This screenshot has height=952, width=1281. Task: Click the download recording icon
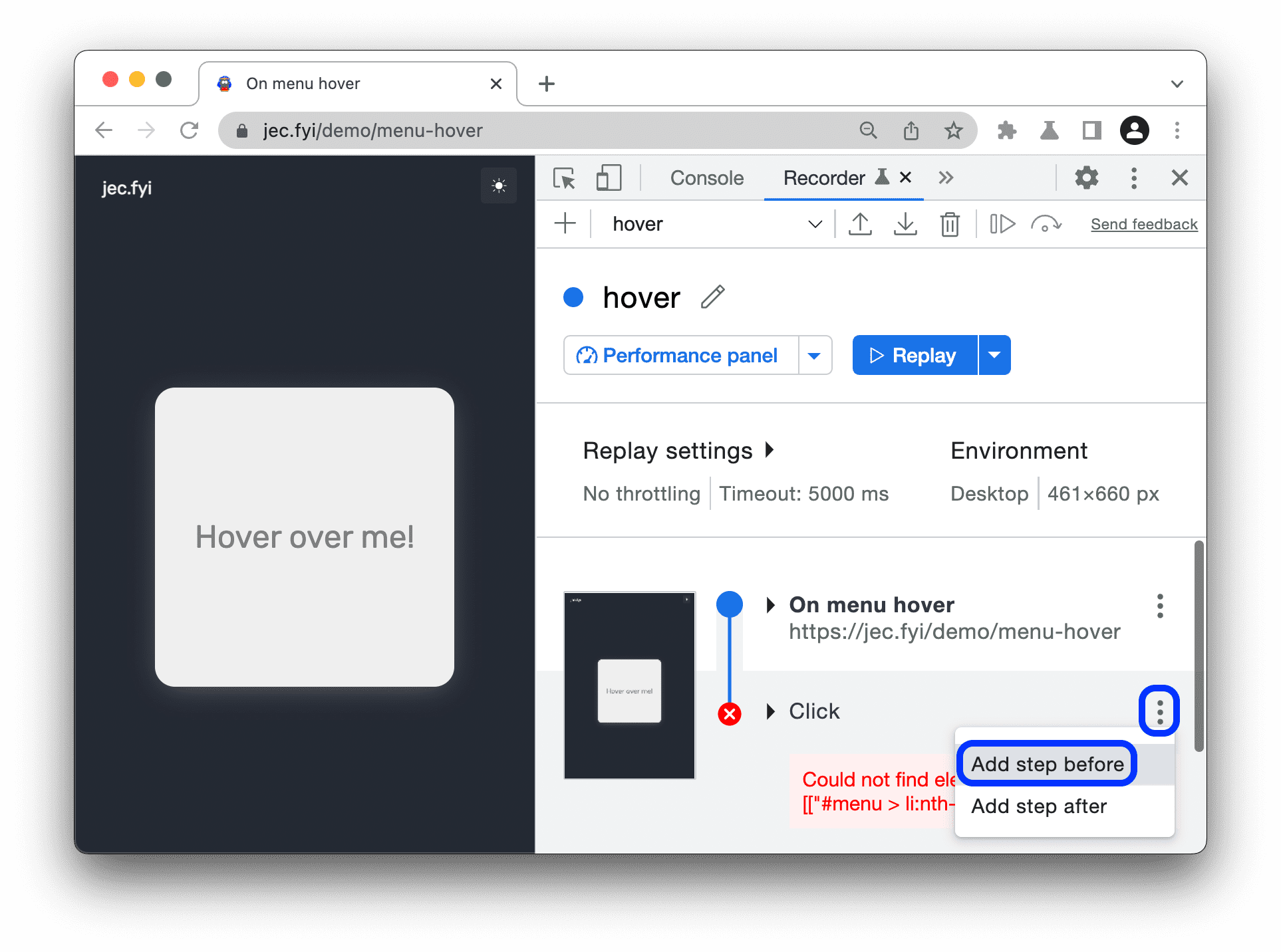[905, 224]
